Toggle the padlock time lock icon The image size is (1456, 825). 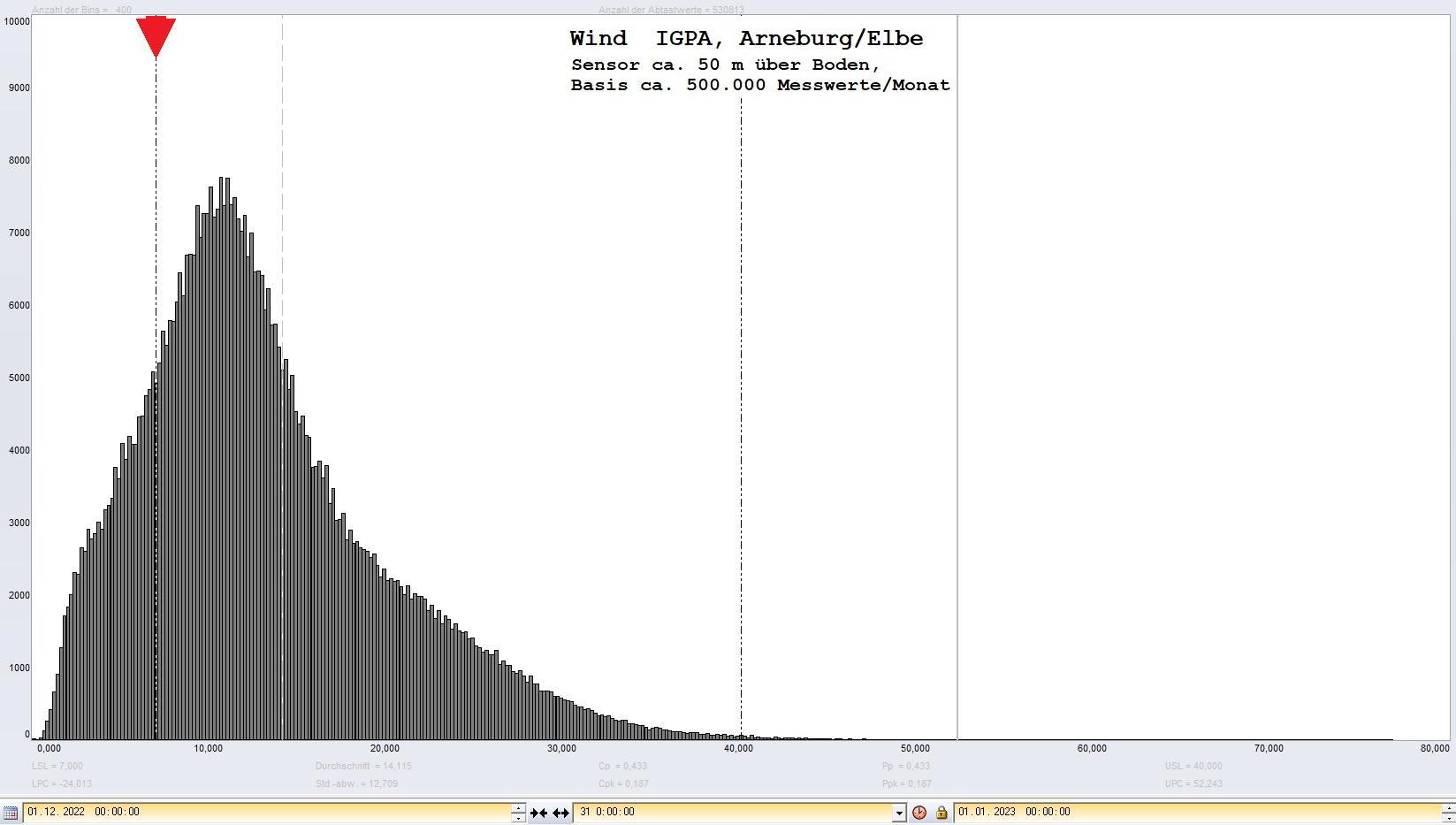(x=941, y=813)
